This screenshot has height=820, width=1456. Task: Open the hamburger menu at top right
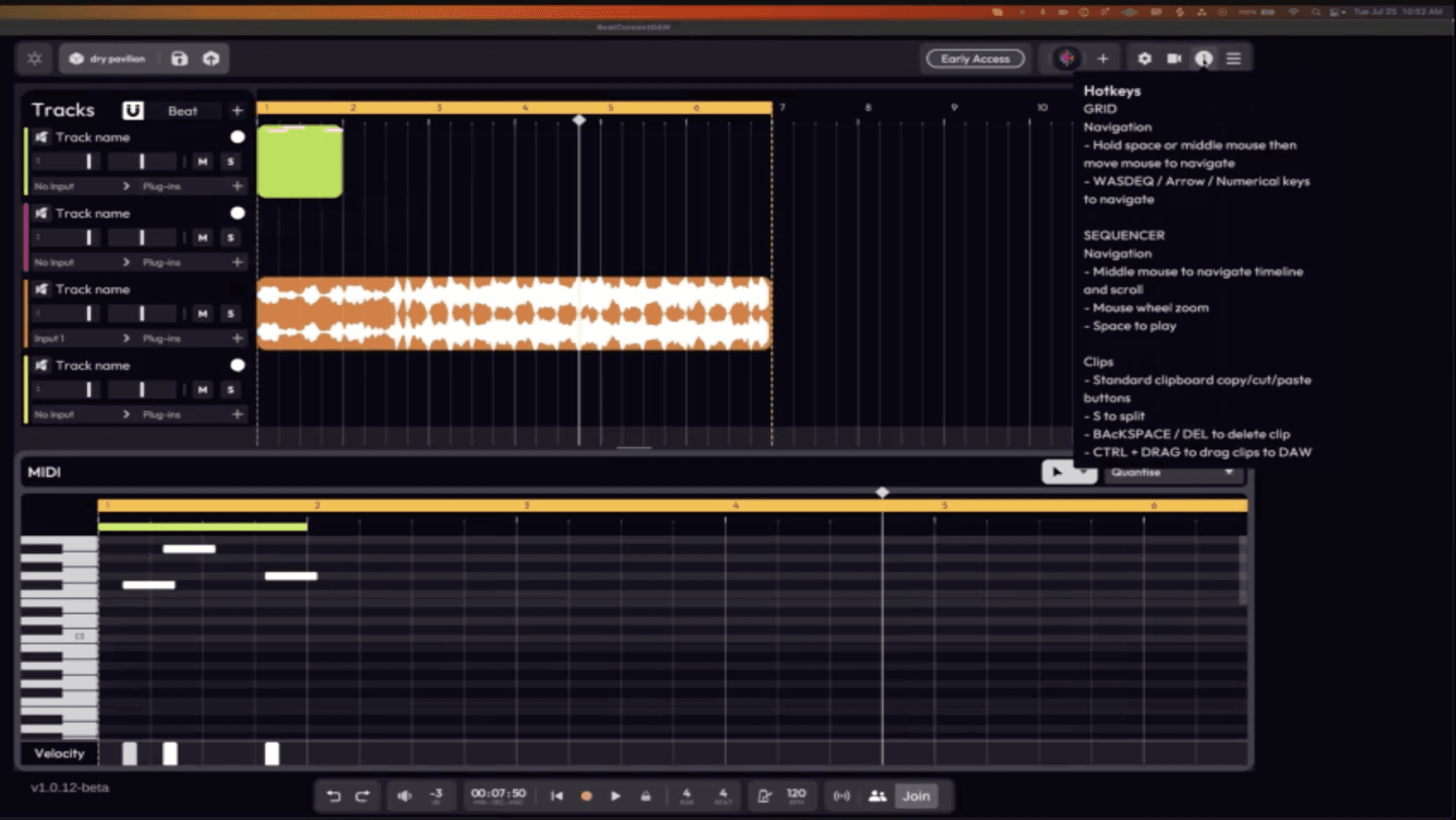[x=1234, y=59]
